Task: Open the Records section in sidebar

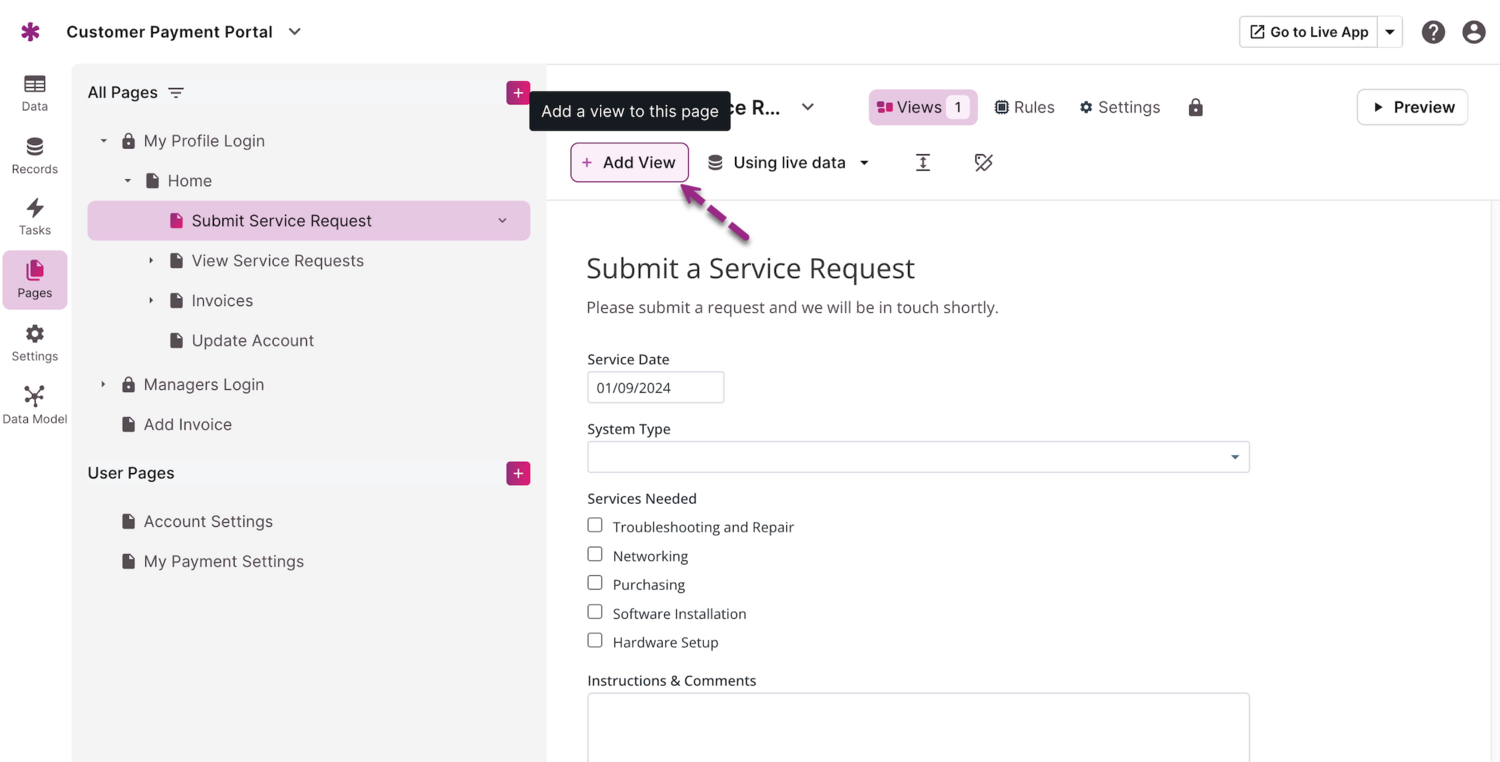Action: 34,155
